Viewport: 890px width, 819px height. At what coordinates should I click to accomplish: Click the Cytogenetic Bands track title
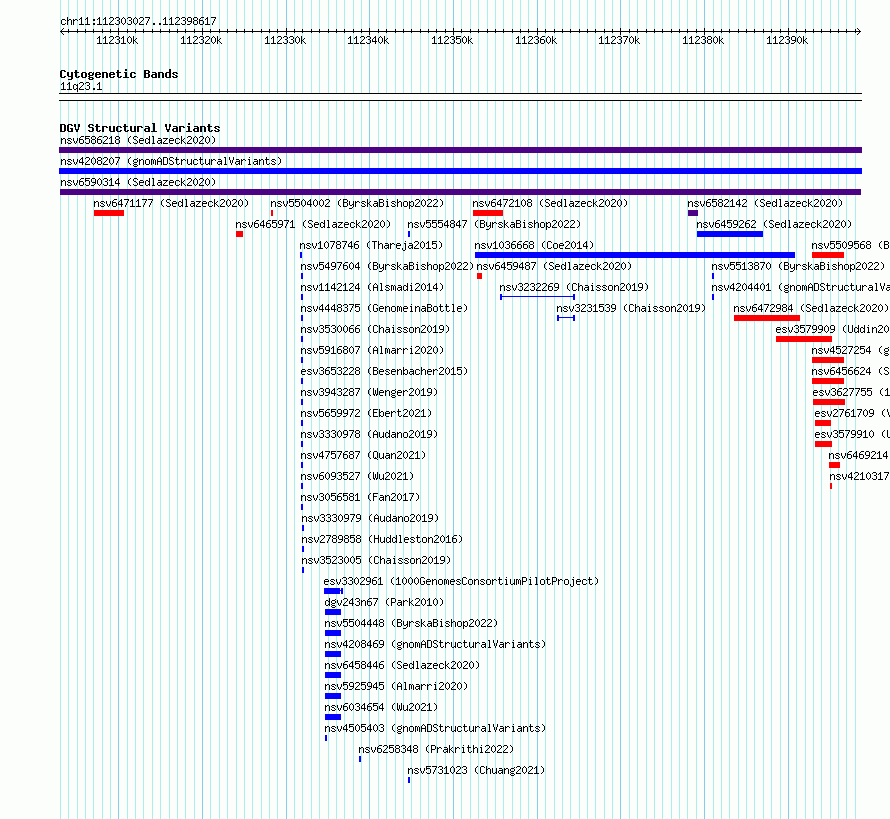point(119,74)
